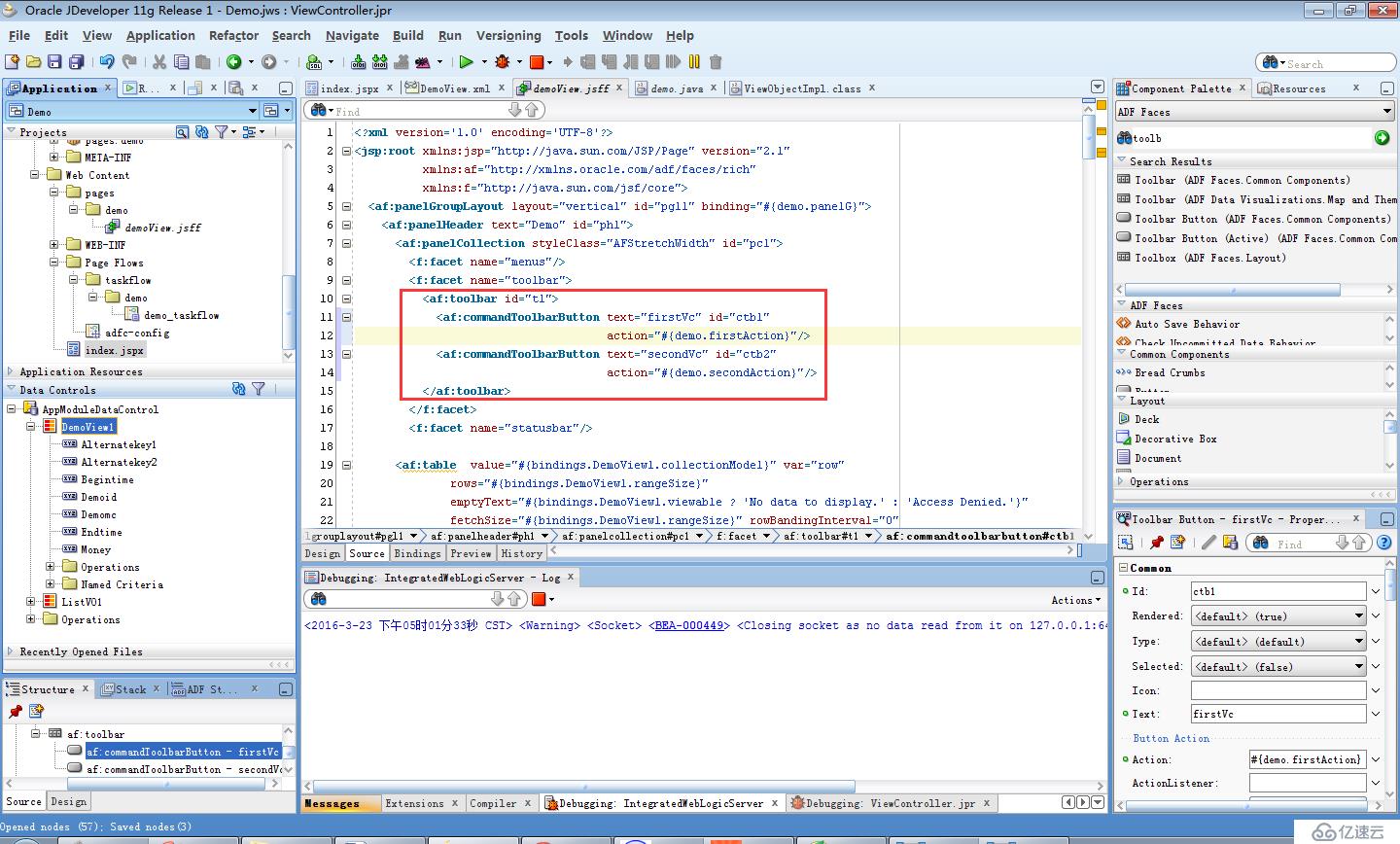The image size is (1400, 844).
Task: Click the Action property input field
Action: (x=1308, y=759)
